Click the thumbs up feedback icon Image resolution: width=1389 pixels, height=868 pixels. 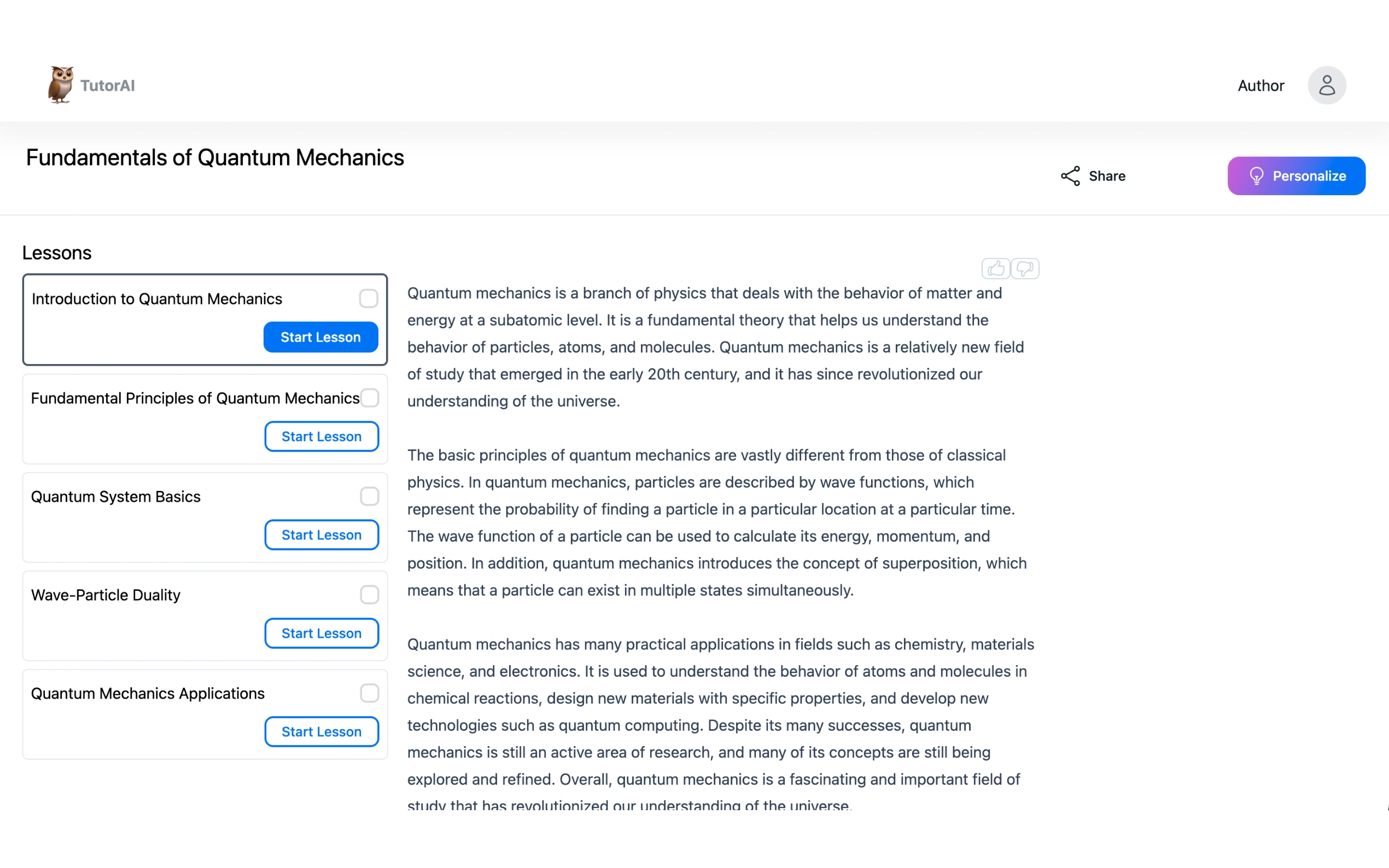tap(995, 268)
